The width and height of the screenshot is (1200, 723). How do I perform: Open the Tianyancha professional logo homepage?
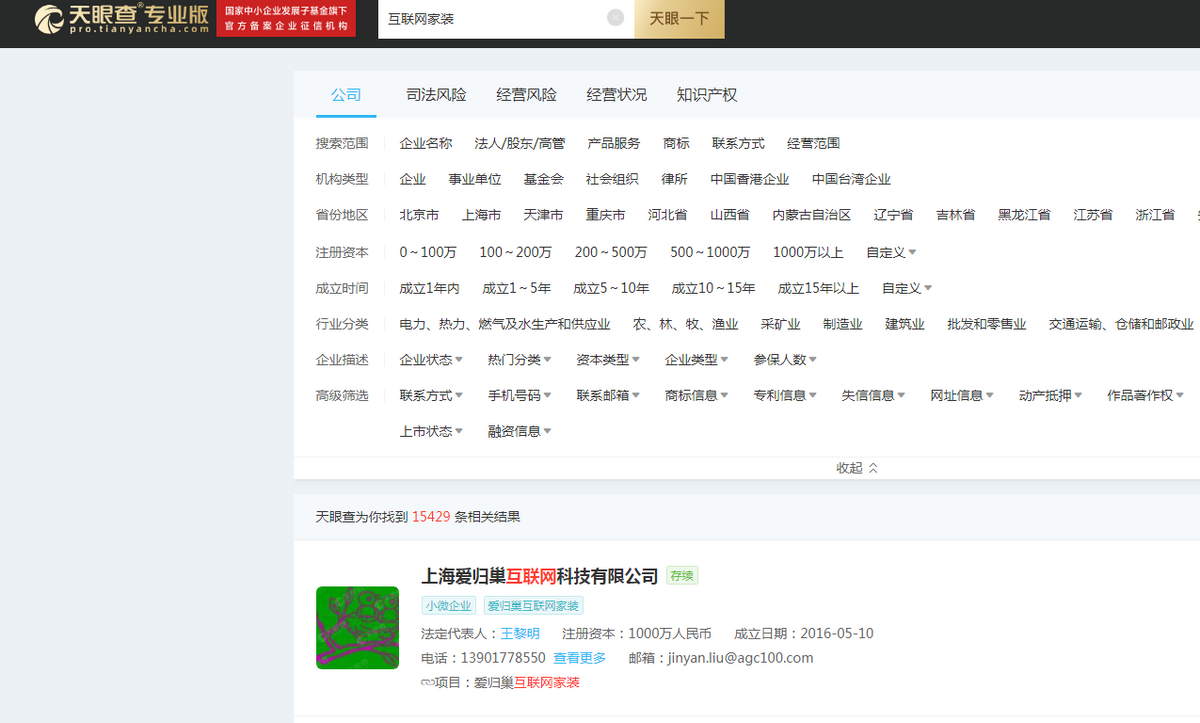122,18
